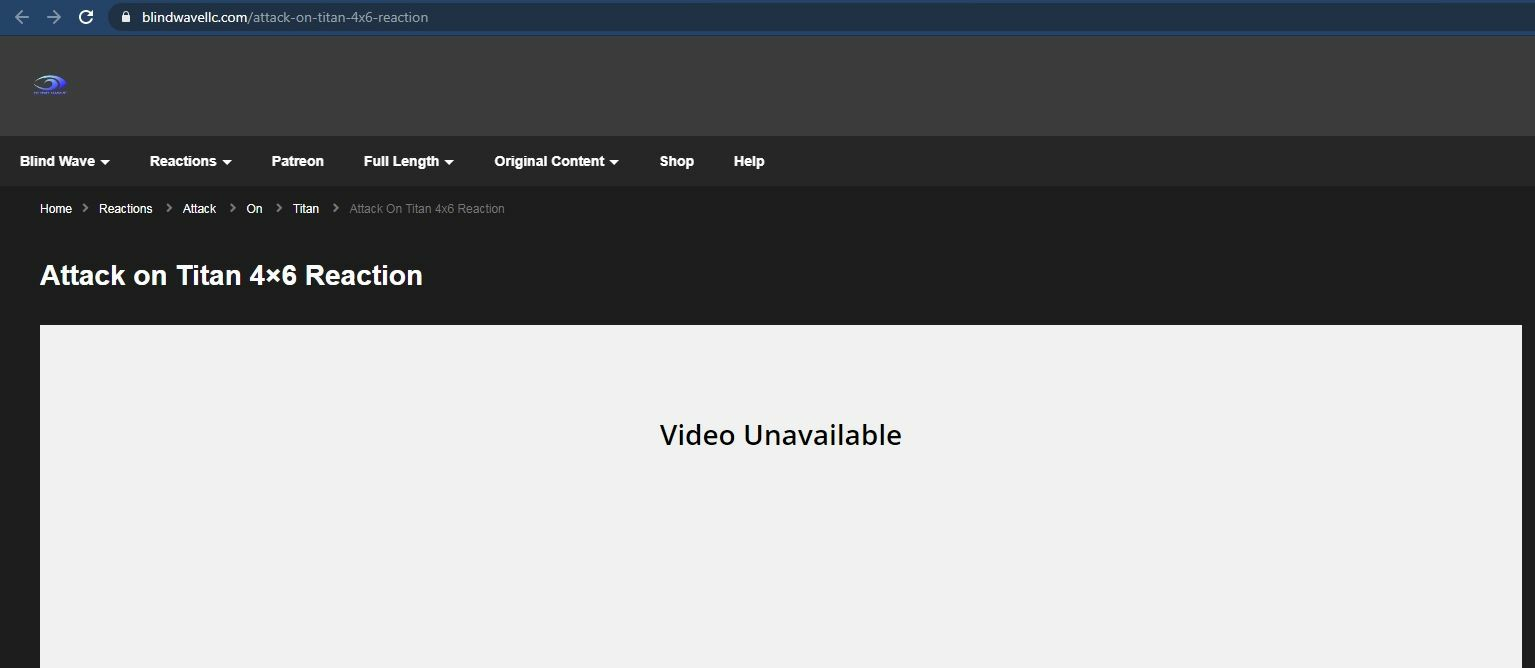
Task: Go back using the browser back arrow
Action: click(x=22, y=17)
